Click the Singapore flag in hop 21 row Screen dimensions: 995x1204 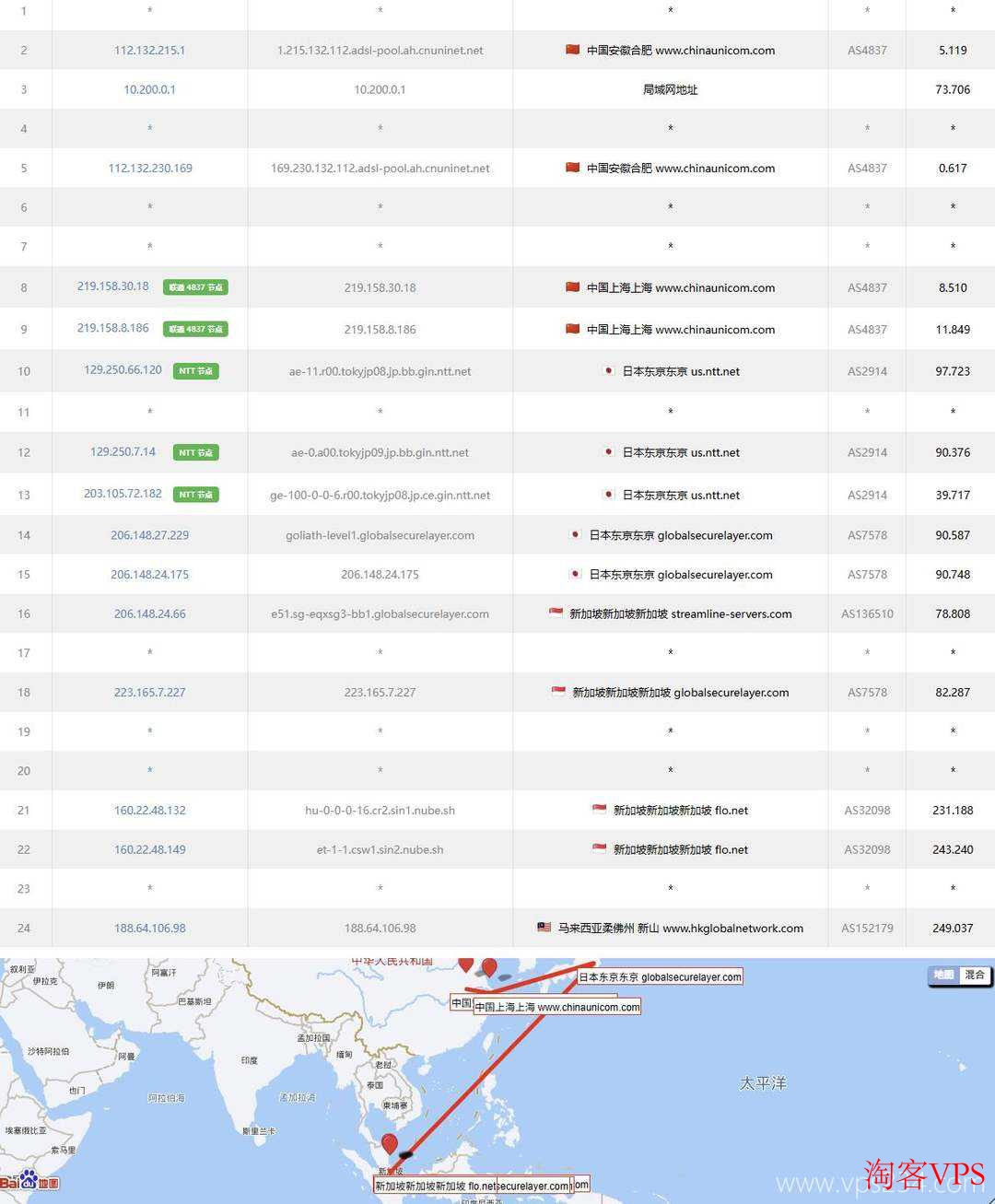(599, 810)
